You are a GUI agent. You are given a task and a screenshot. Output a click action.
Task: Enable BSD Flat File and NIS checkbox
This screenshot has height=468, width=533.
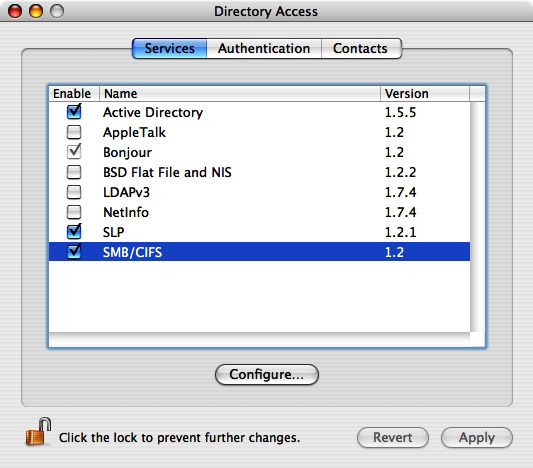click(x=74, y=172)
